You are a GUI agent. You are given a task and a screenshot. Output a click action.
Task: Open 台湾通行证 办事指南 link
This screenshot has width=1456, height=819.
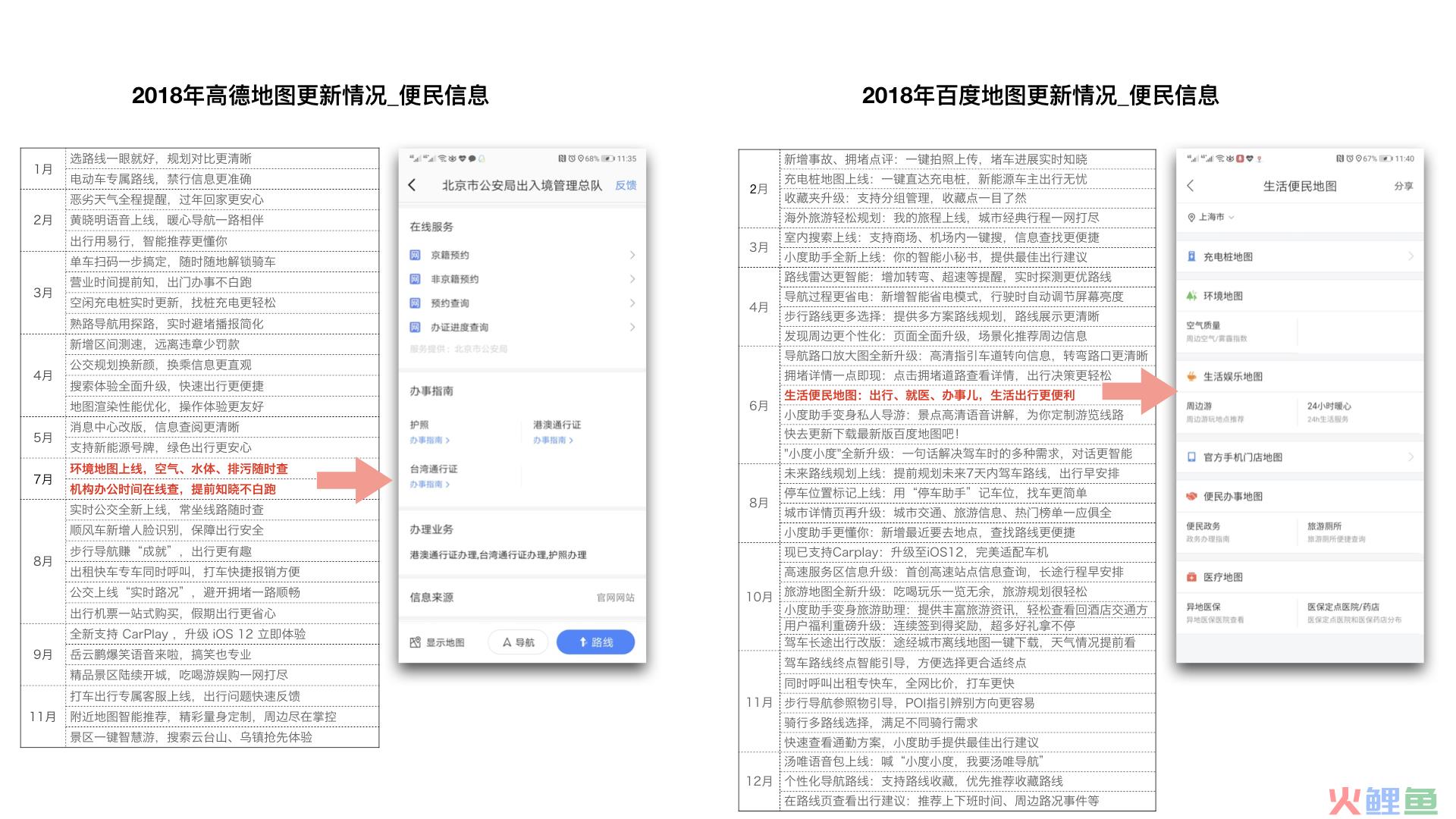pos(430,484)
